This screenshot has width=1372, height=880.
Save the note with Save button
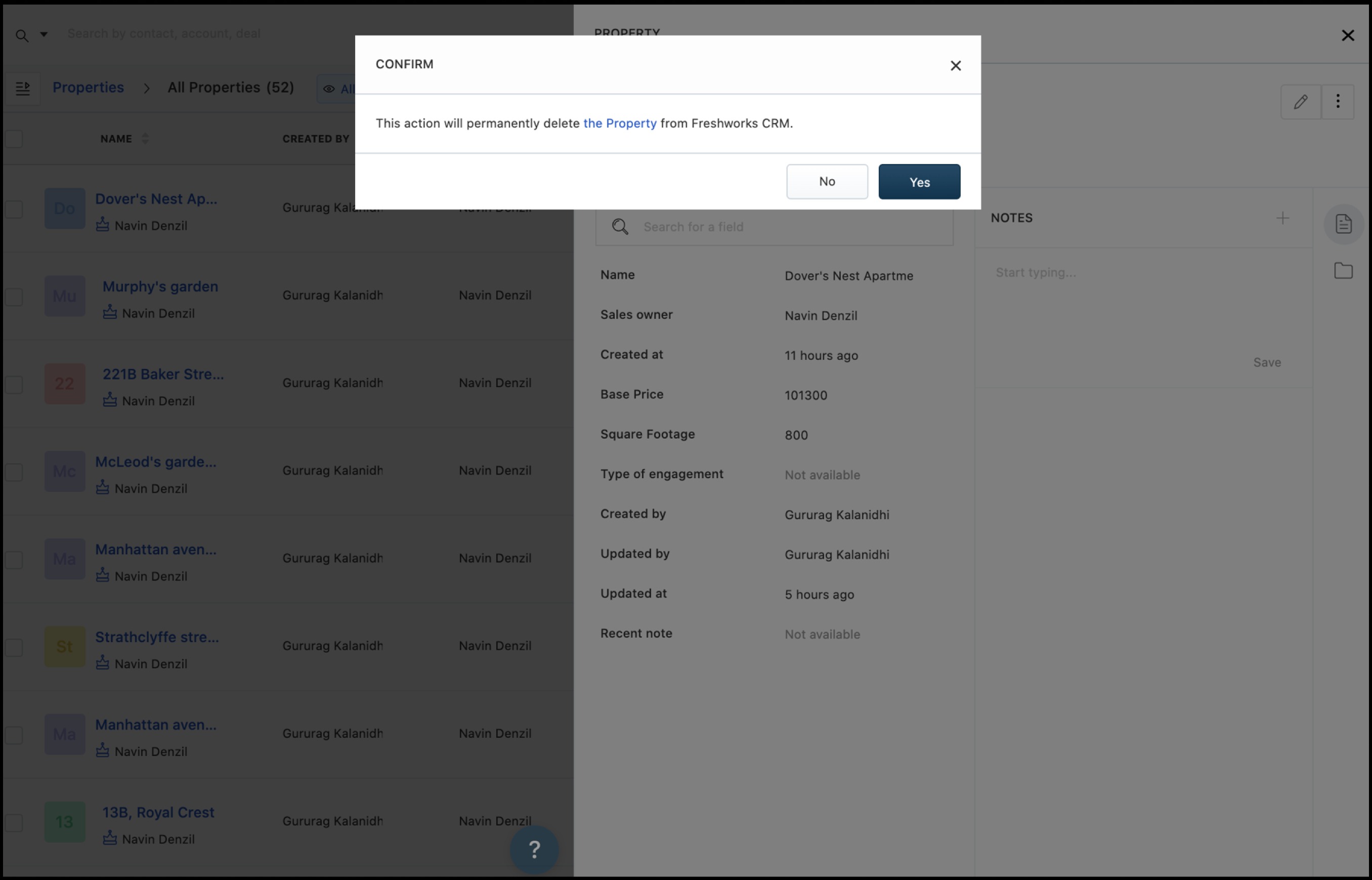tap(1266, 362)
